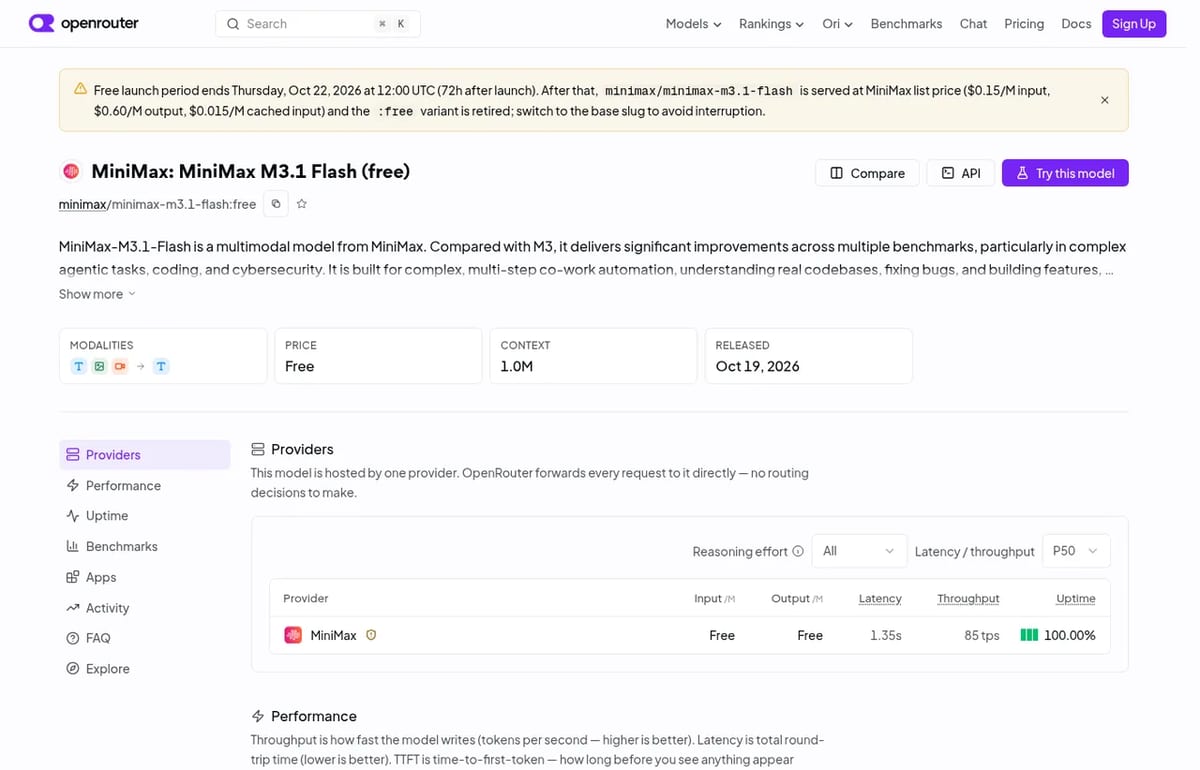Click the MiniMax provider name
Screen dimensions: 1200x770
[333, 635]
